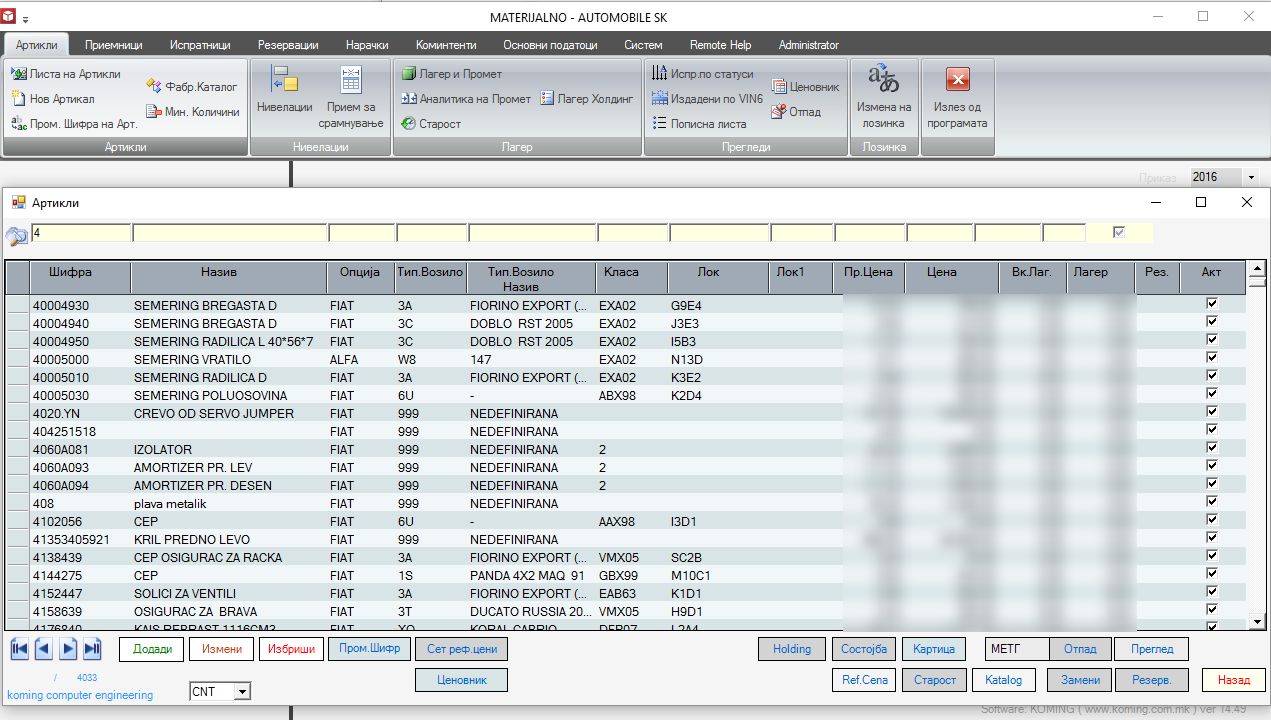Open the year 2016 dropdown
Image resolution: width=1271 pixels, height=720 pixels.
pyautogui.click(x=1251, y=178)
